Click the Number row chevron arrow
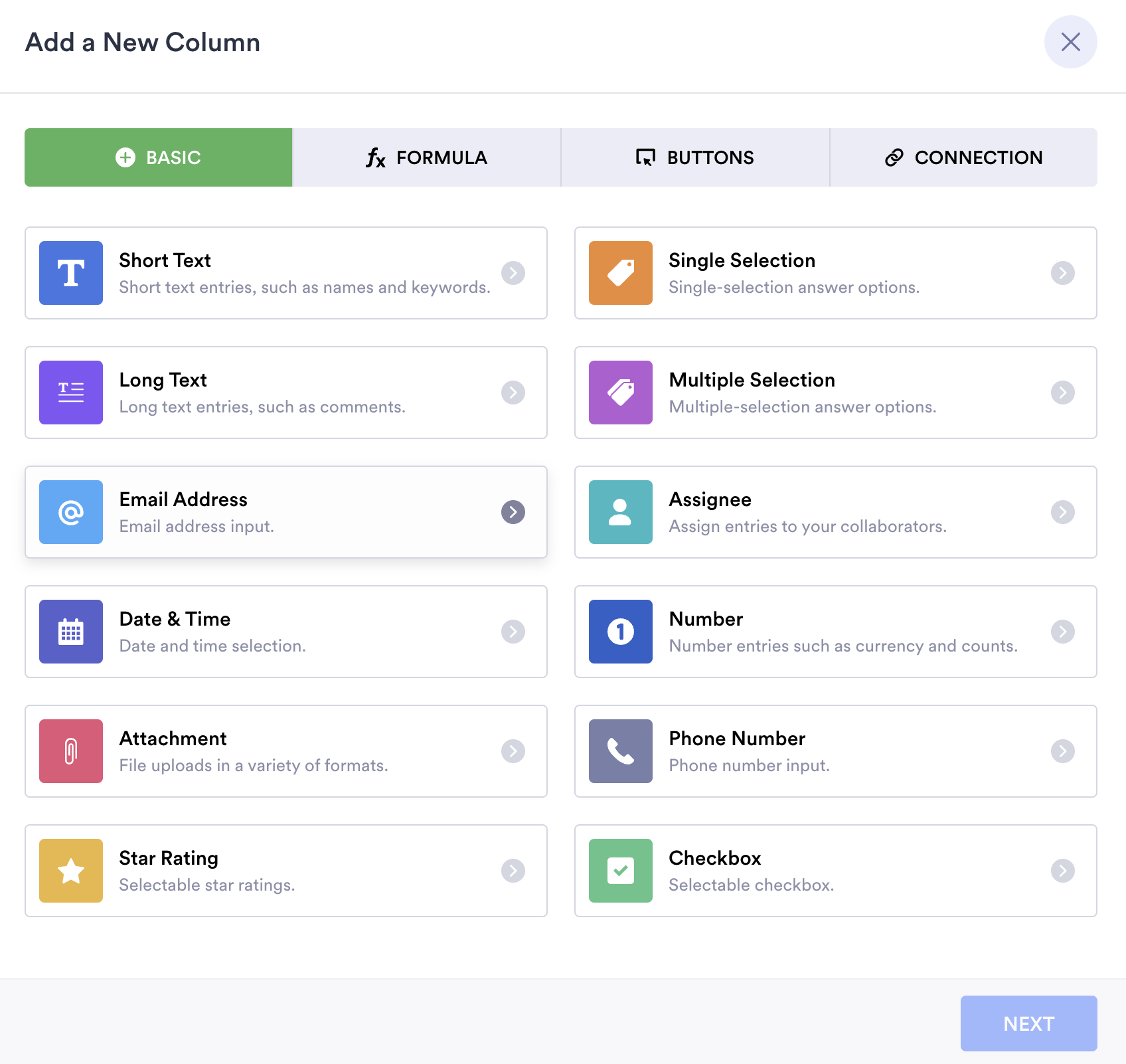Screen dimensions: 1126x1064 [x=1063, y=632]
